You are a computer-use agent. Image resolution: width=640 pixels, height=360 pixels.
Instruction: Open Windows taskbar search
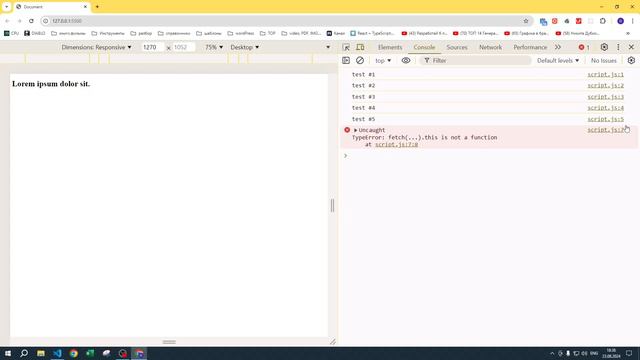24,353
